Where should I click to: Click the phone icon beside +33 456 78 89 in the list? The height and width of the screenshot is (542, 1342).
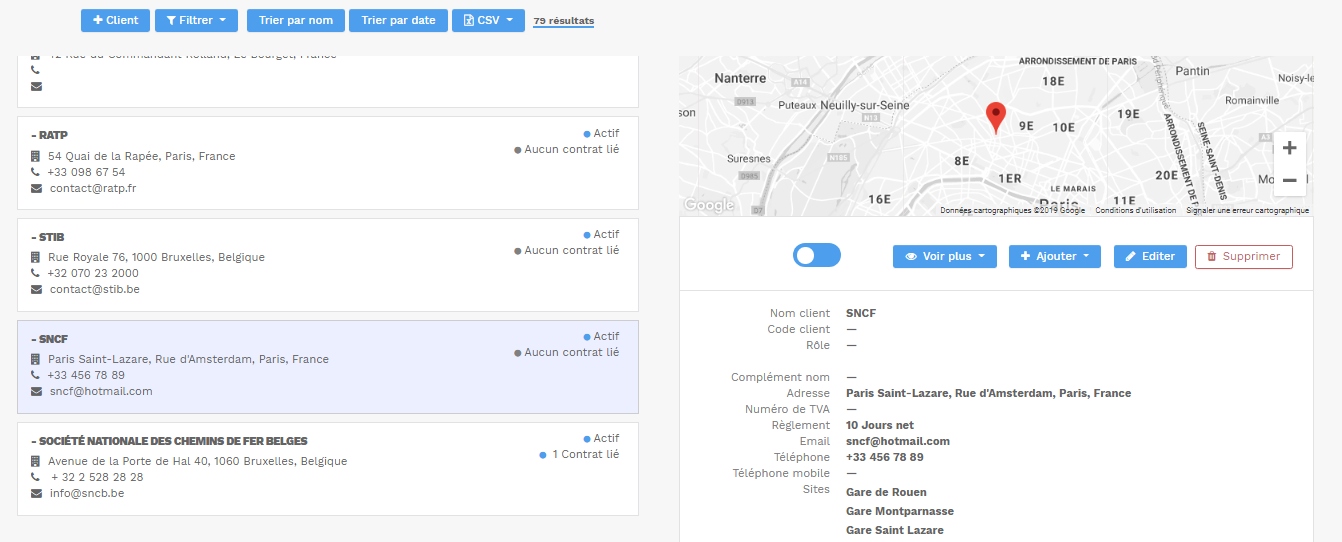36,375
